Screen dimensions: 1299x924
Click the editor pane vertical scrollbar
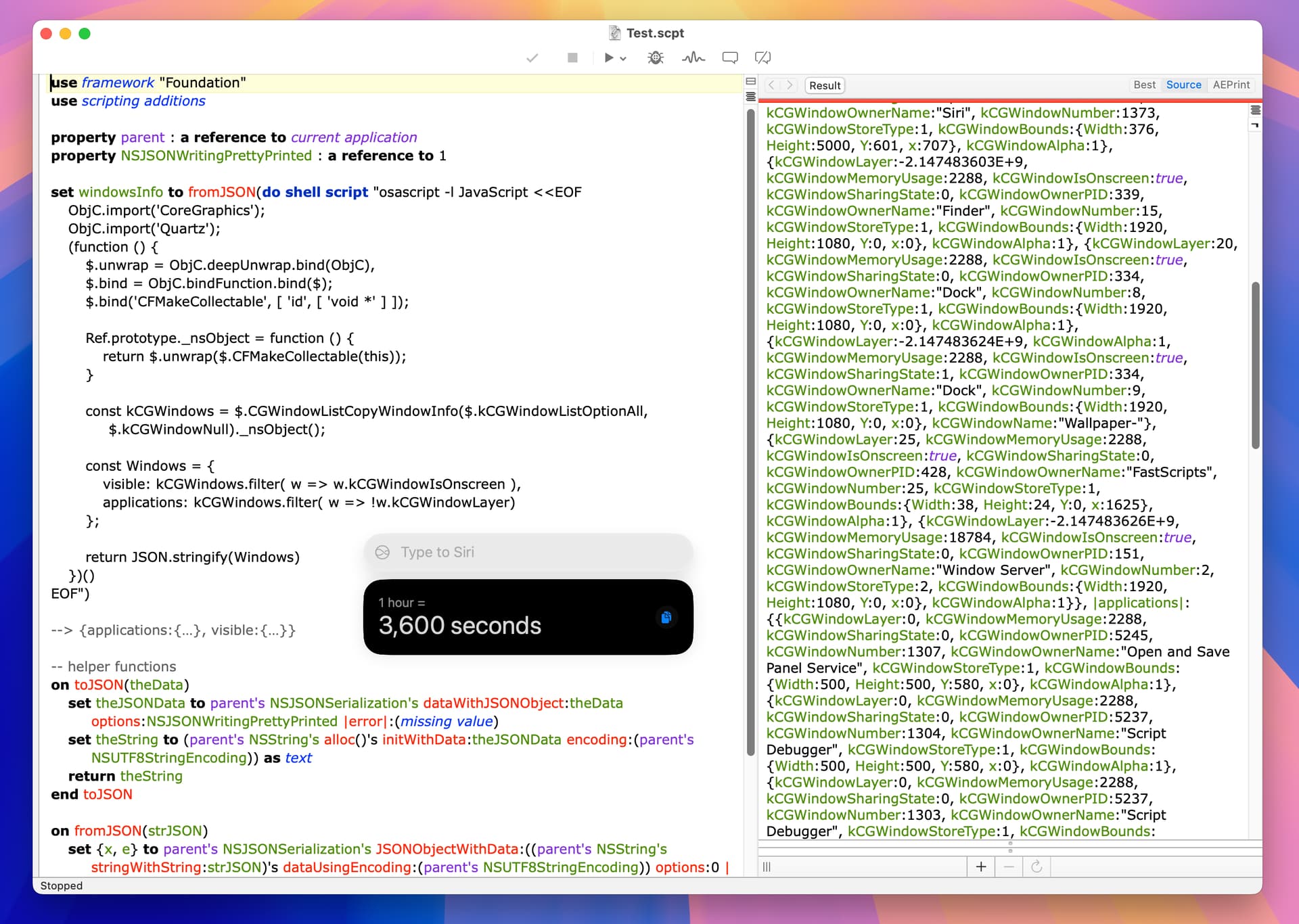tap(750, 433)
